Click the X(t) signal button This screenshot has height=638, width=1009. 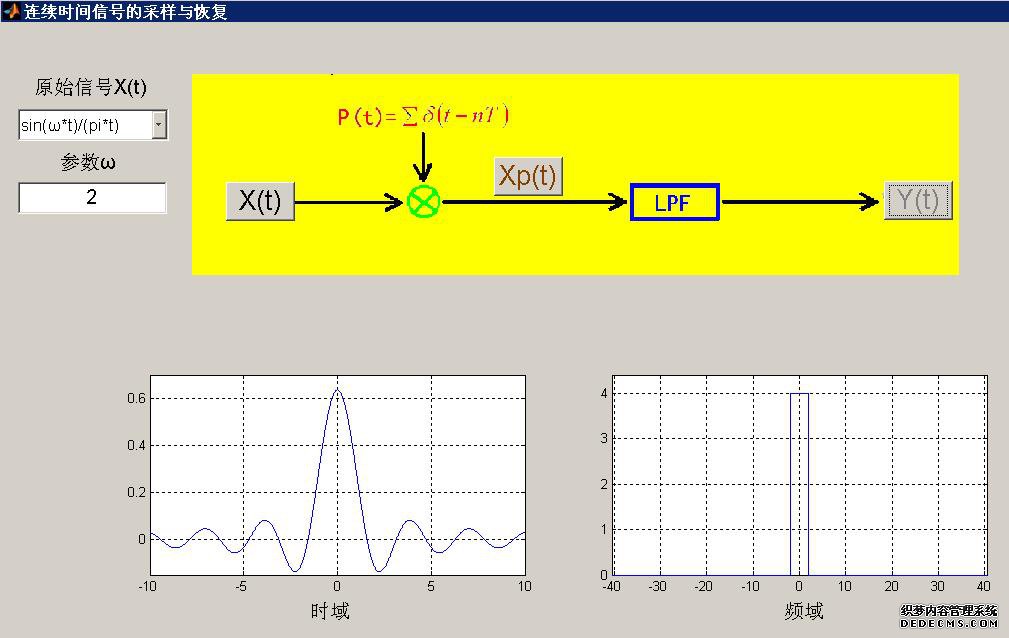tap(261, 202)
